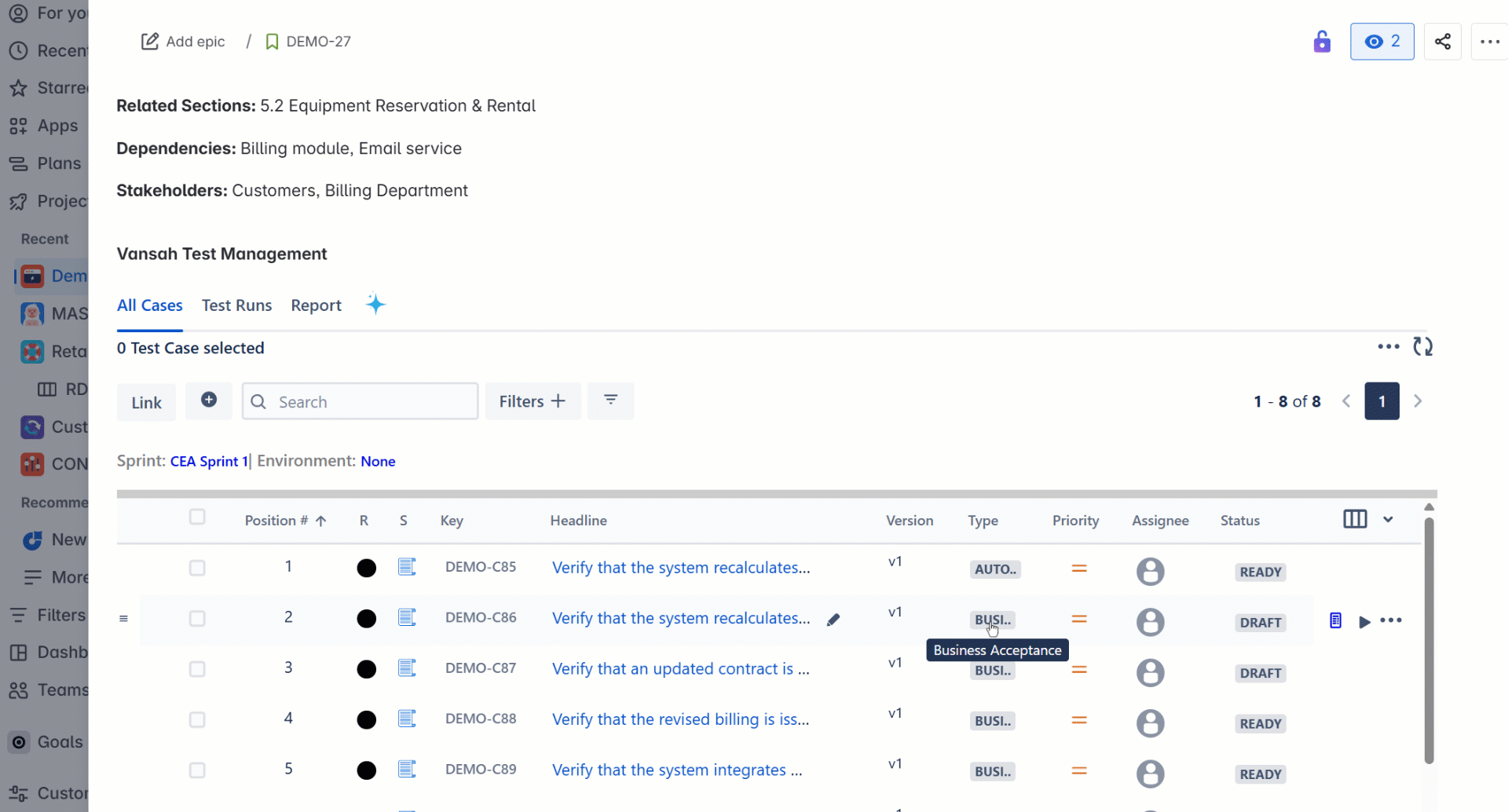Click the share icon button
Image resolution: width=1508 pixels, height=812 pixels.
[1443, 42]
